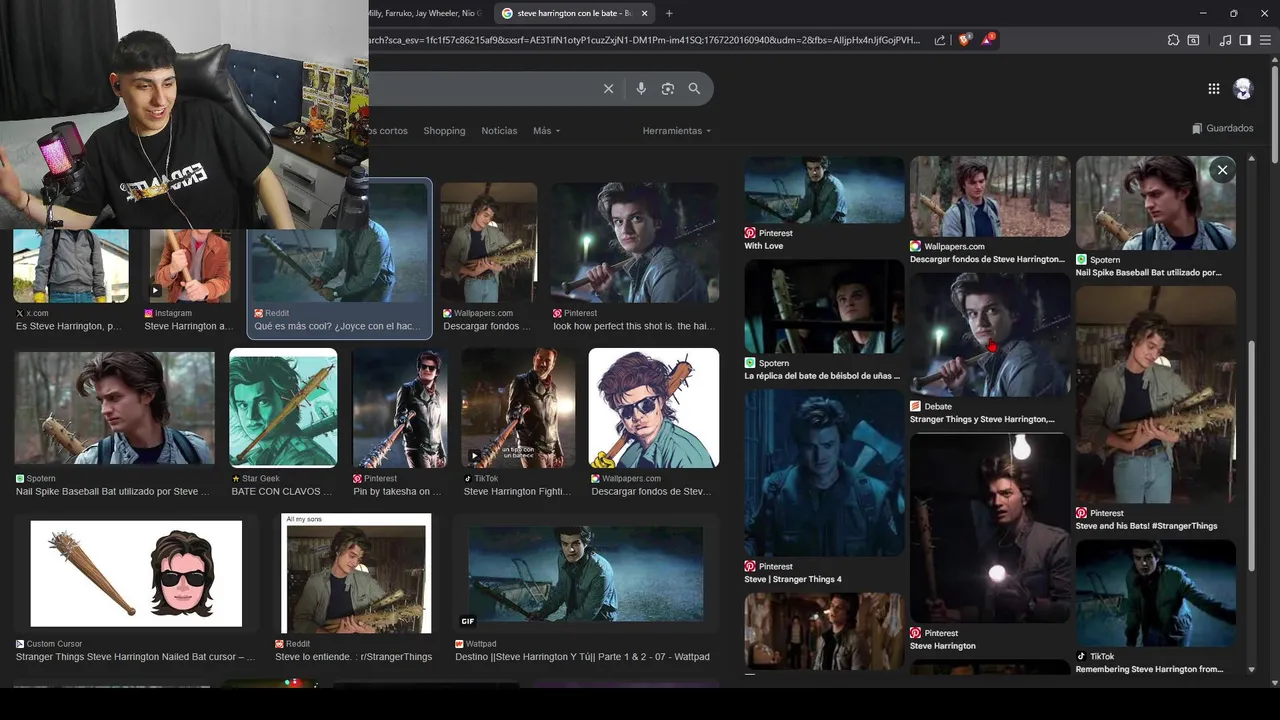Open side panel light bulb Steve Harrington image
1280x720 pixels.
[x=990, y=528]
